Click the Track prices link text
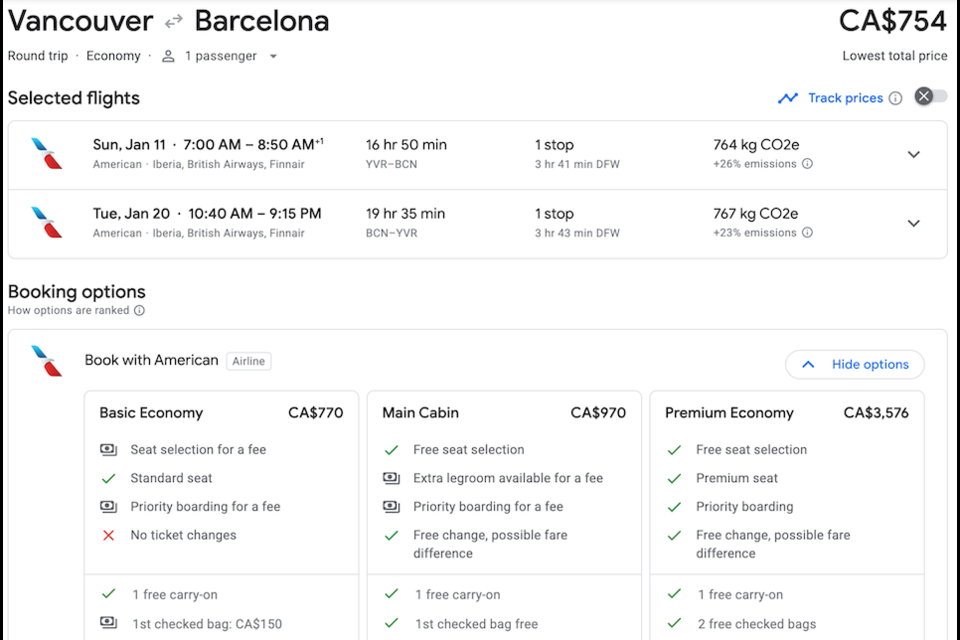 [x=845, y=98]
